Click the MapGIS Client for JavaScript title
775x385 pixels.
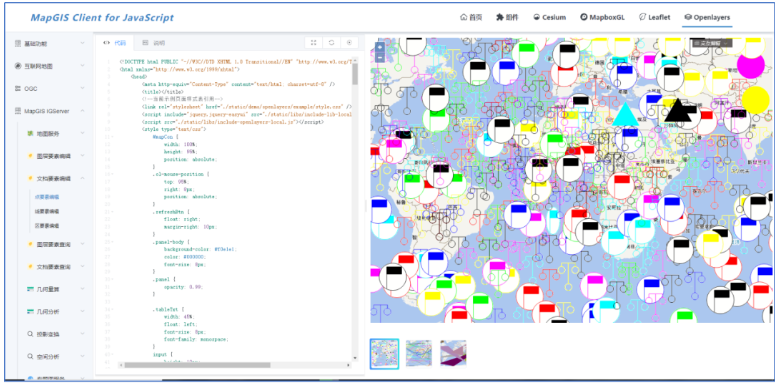coord(102,18)
